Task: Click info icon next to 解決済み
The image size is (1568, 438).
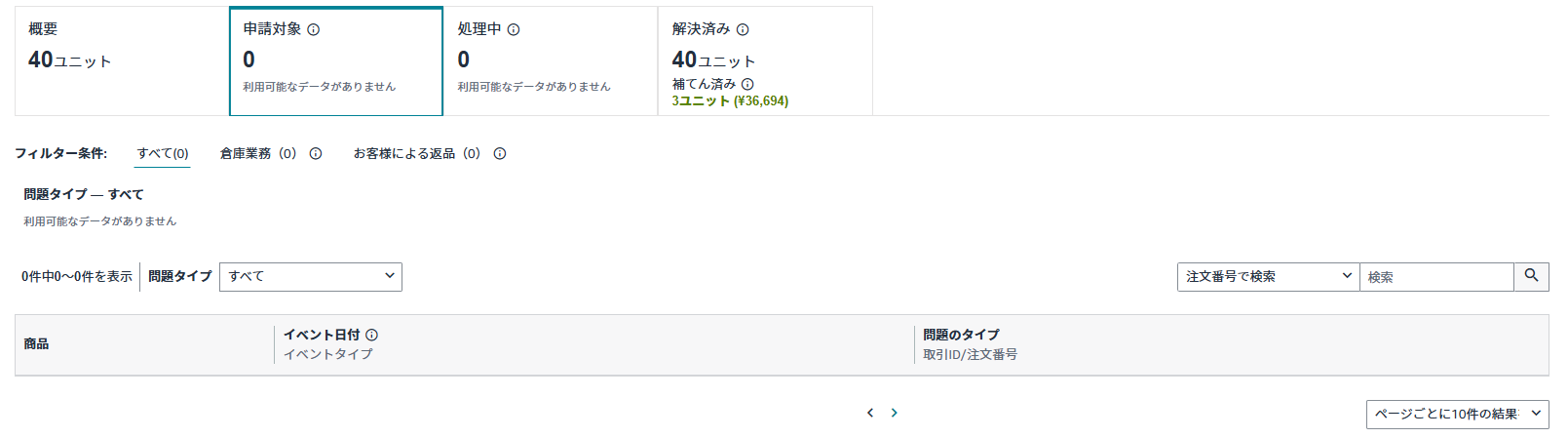Action: pos(743,30)
